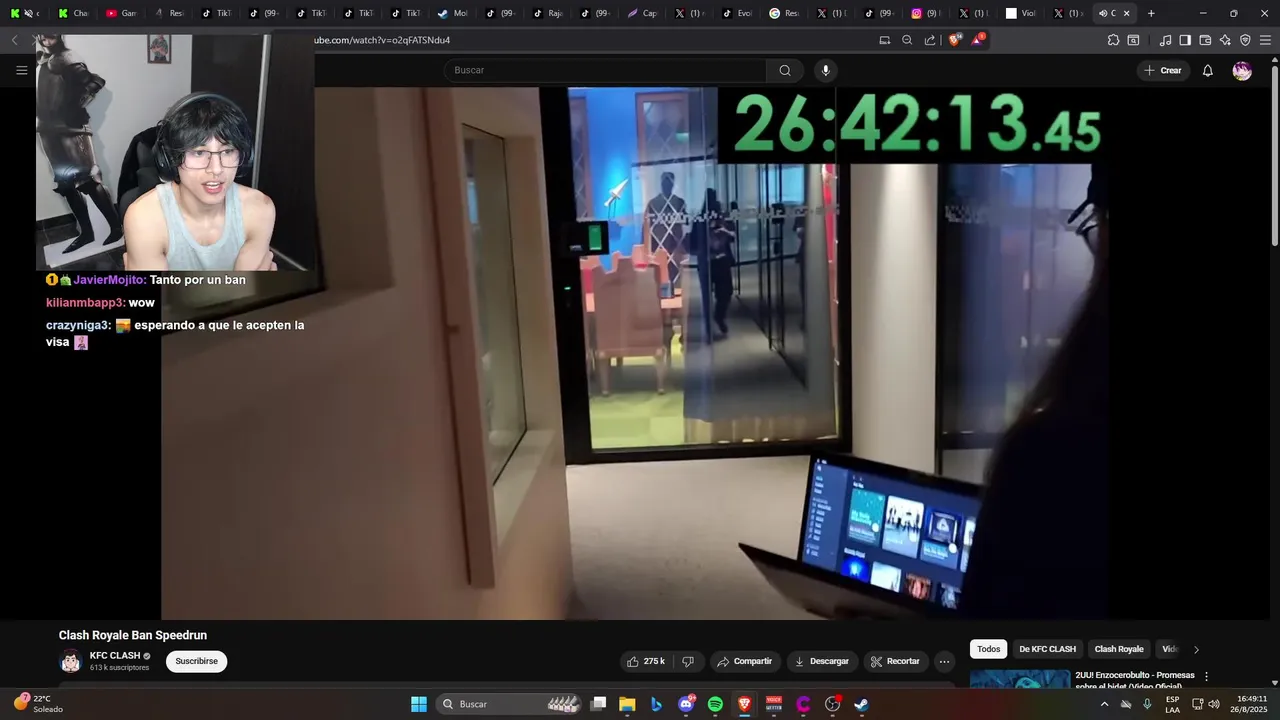Click the Compartir button
1280x720 pixels.
pyautogui.click(x=746, y=661)
